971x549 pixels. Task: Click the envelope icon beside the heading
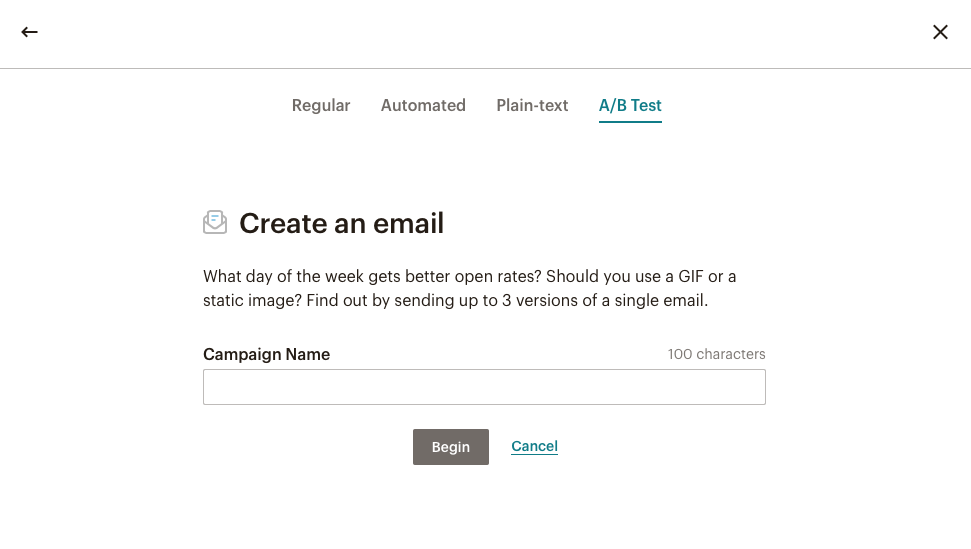(215, 222)
